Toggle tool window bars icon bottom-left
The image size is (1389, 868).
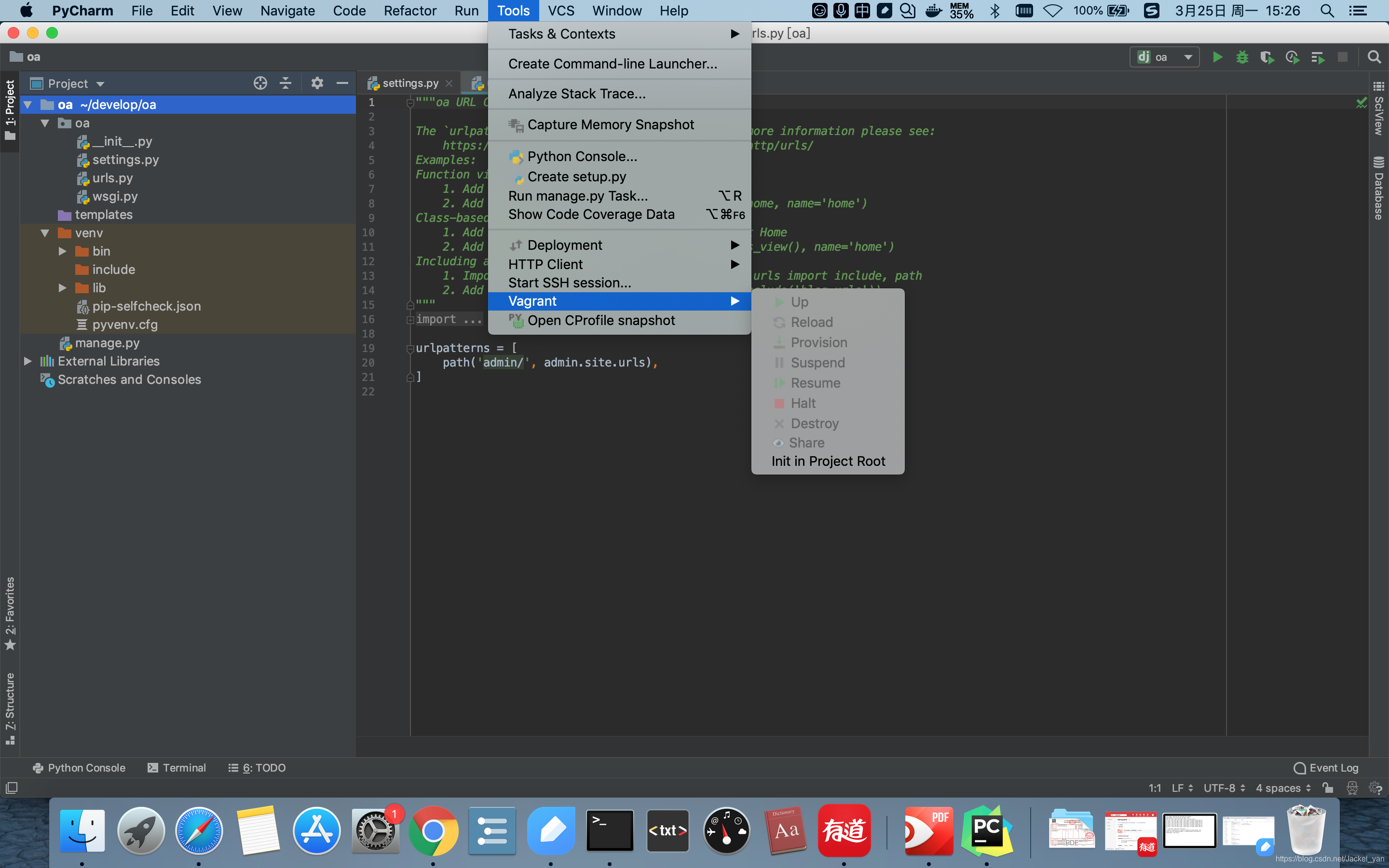[x=12, y=787]
